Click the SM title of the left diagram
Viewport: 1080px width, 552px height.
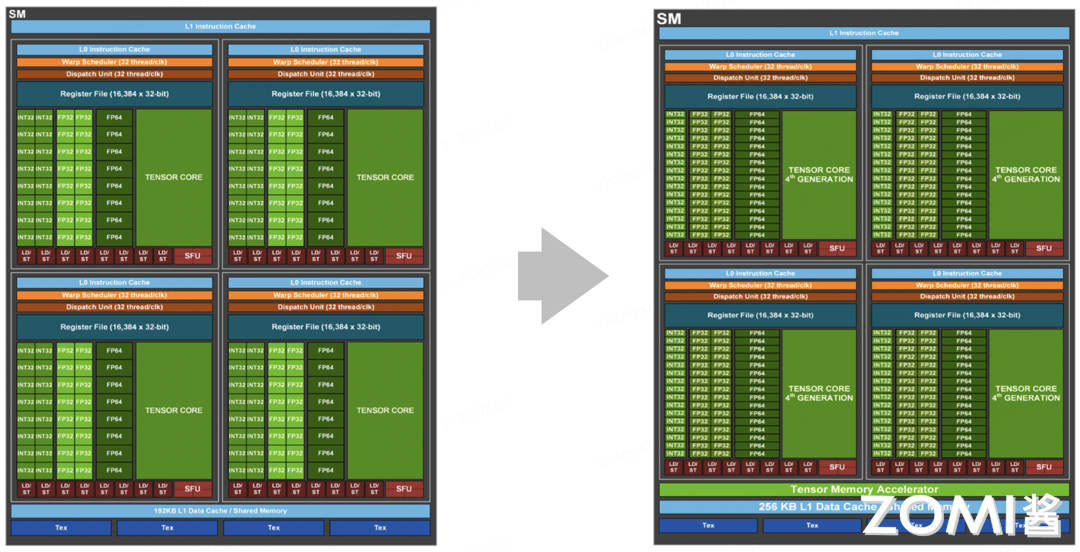coord(17,11)
